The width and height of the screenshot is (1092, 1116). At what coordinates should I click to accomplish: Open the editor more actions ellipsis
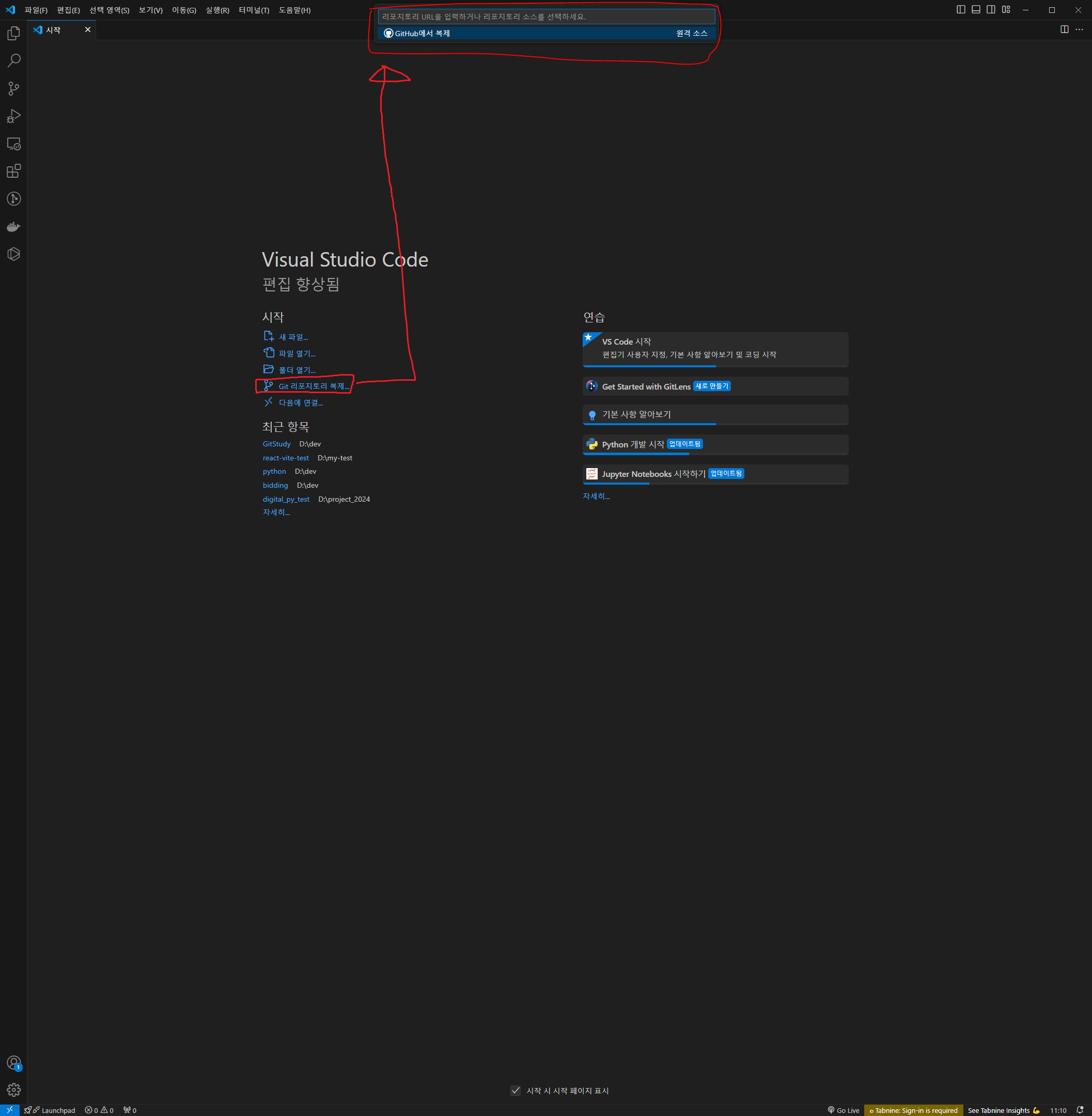pyautogui.click(x=1080, y=29)
